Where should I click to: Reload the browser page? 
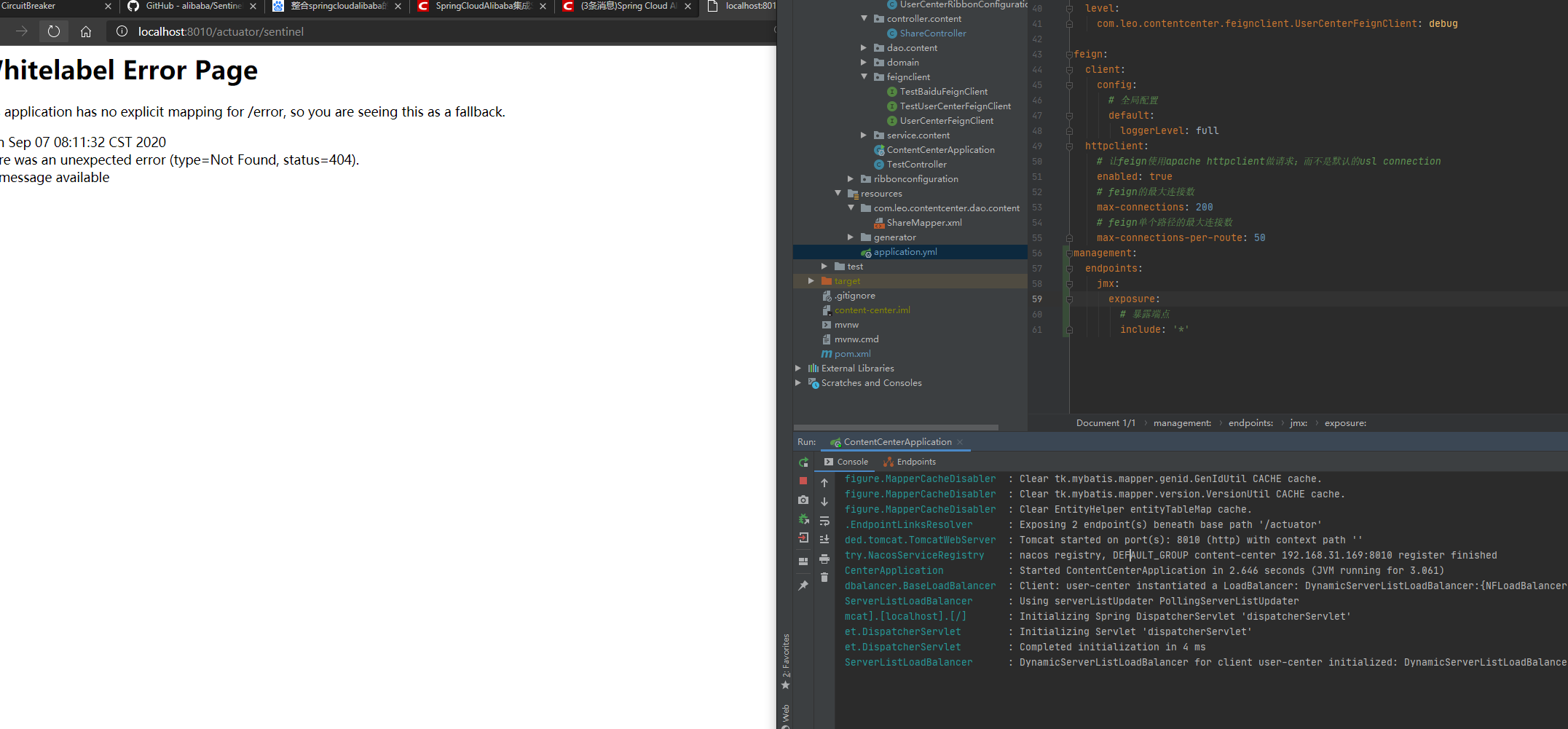point(54,31)
